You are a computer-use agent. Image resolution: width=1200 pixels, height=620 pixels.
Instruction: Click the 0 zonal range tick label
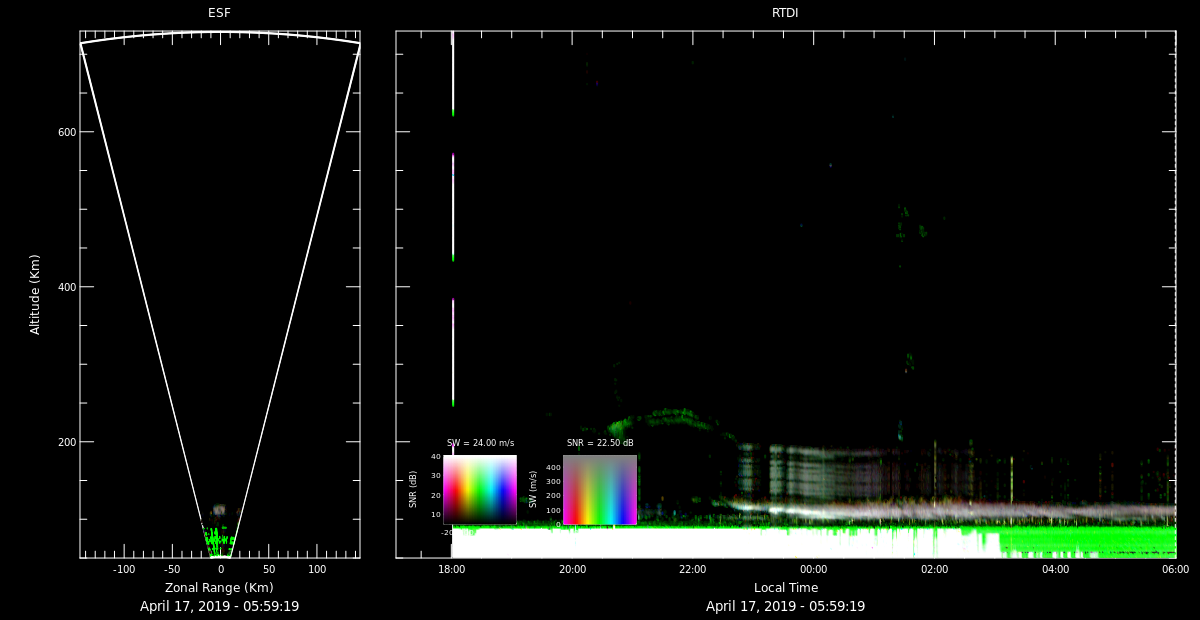[221, 569]
